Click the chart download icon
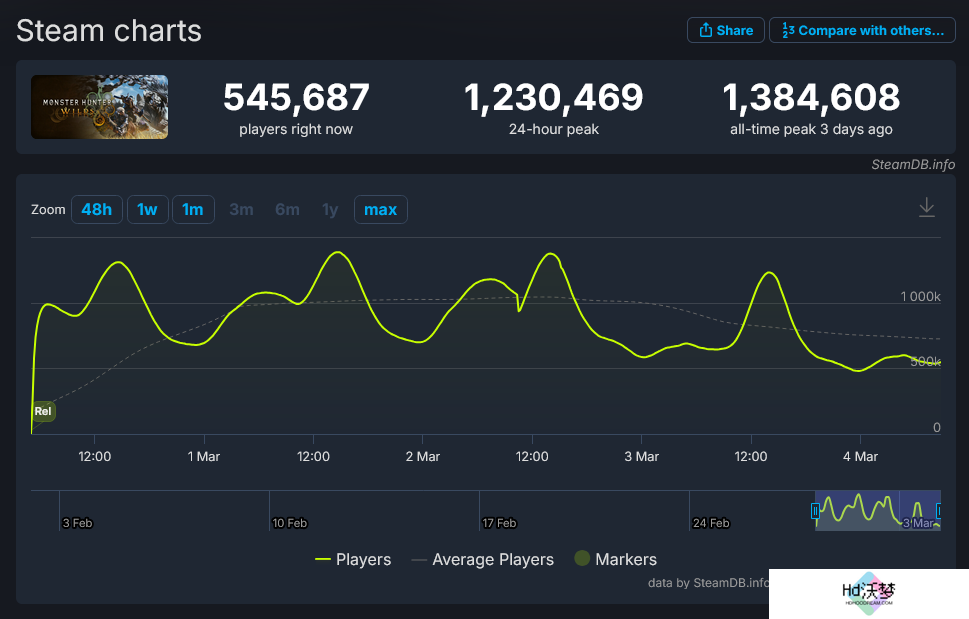 926,207
